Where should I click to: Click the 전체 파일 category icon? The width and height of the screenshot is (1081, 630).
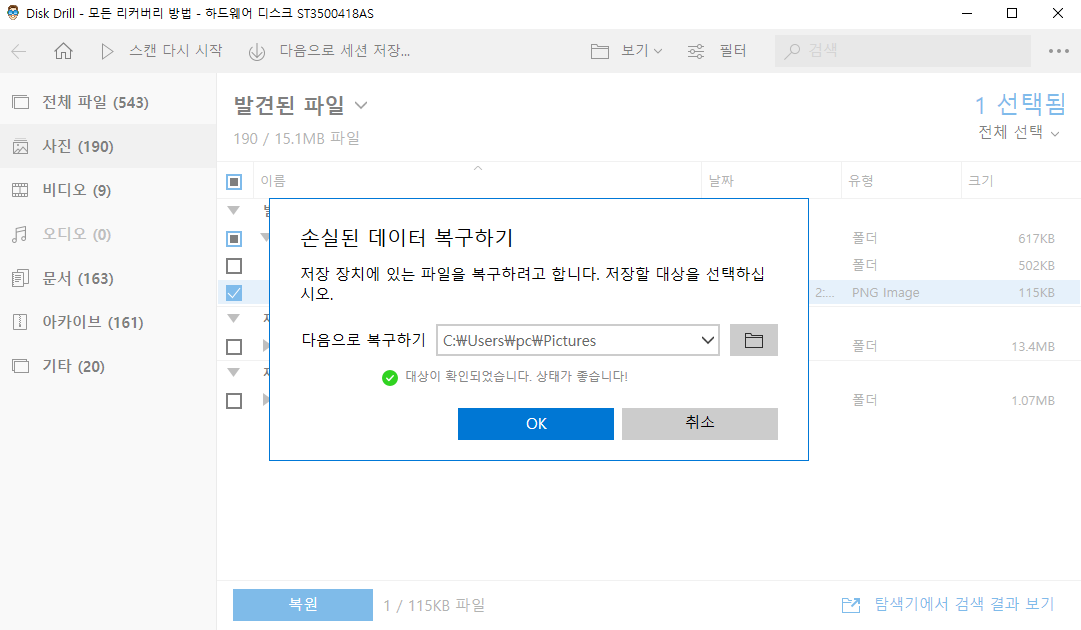point(21,103)
